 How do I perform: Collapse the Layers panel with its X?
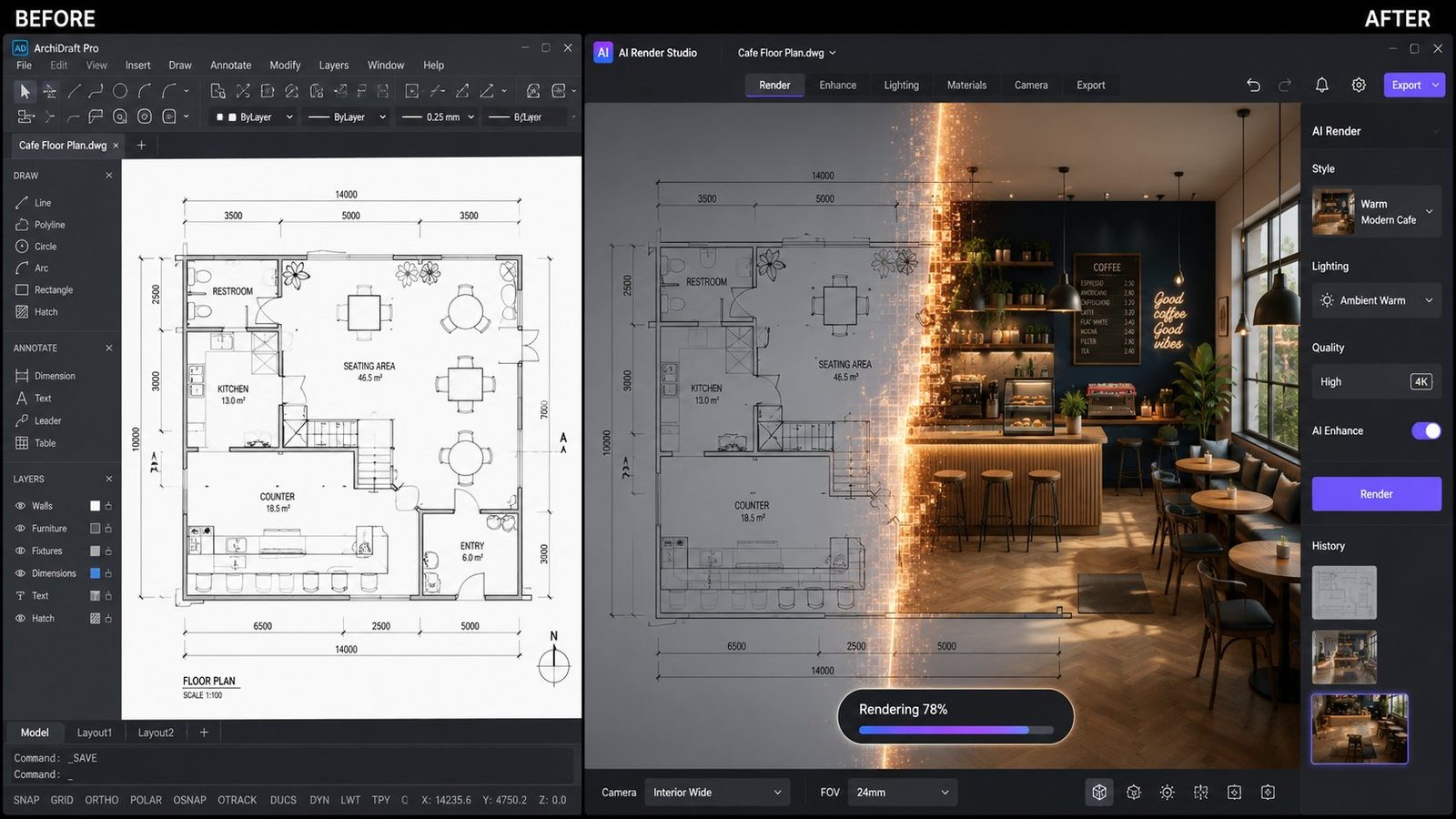tap(108, 479)
